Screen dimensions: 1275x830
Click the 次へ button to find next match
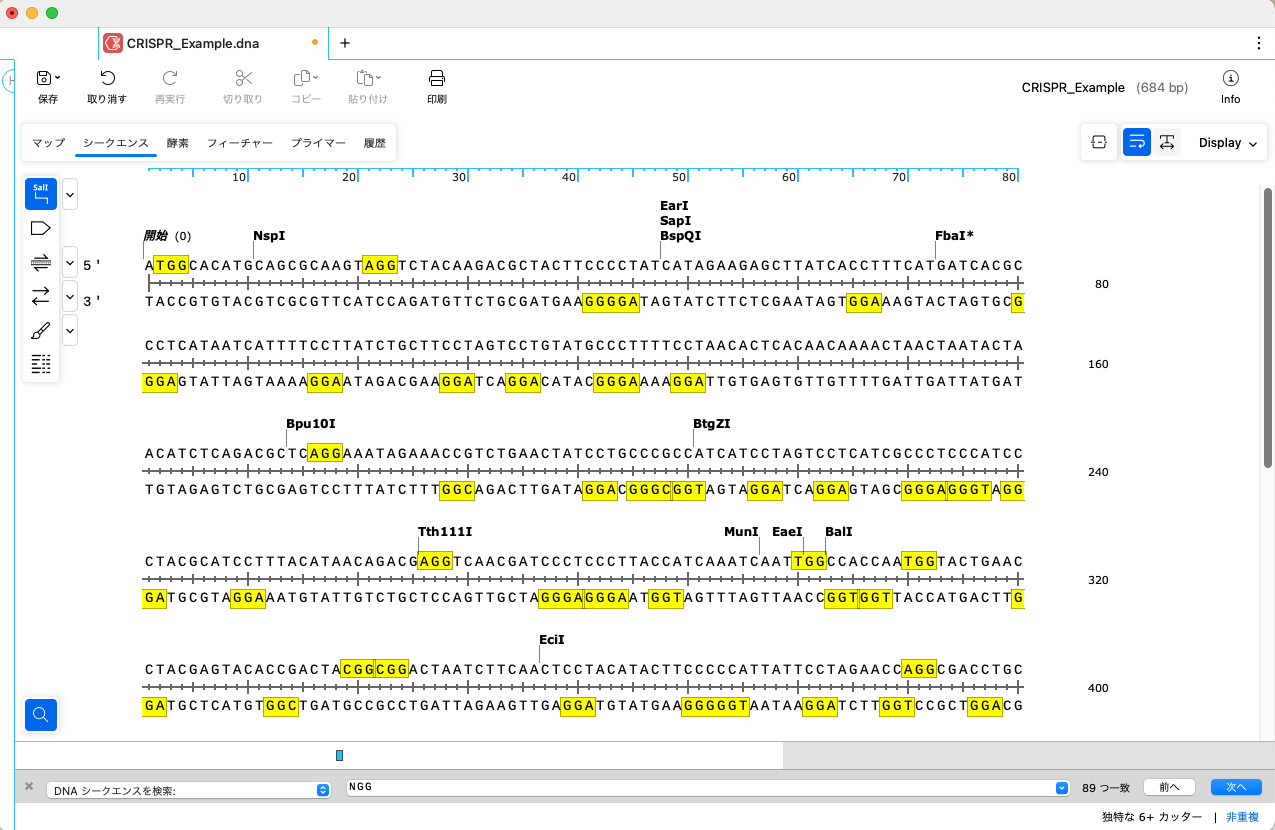click(x=1235, y=786)
